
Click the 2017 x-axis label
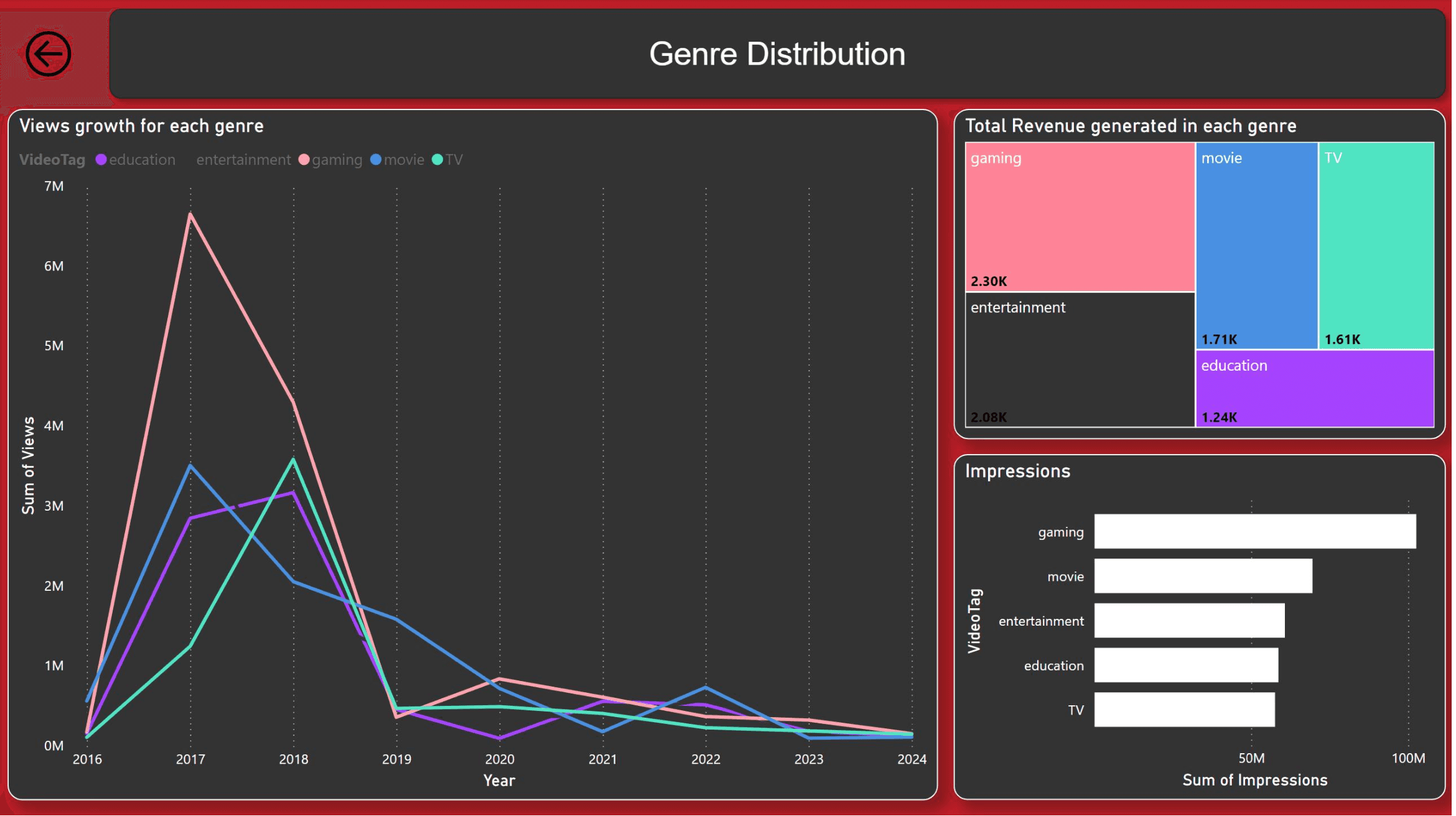click(191, 761)
